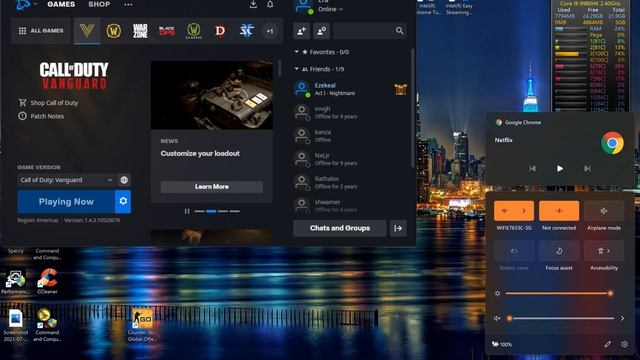Viewport: 640px width, 360px height.
Task: Select friend Ezekeal in the list
Action: click(350, 89)
